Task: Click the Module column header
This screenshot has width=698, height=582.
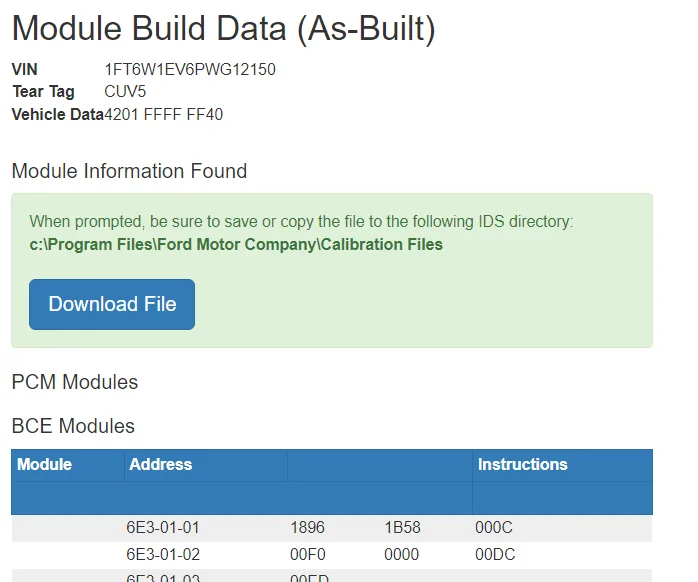Action: (45, 464)
